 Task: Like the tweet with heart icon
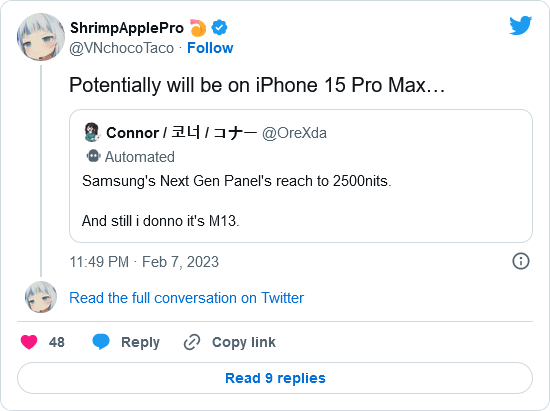coord(29,342)
